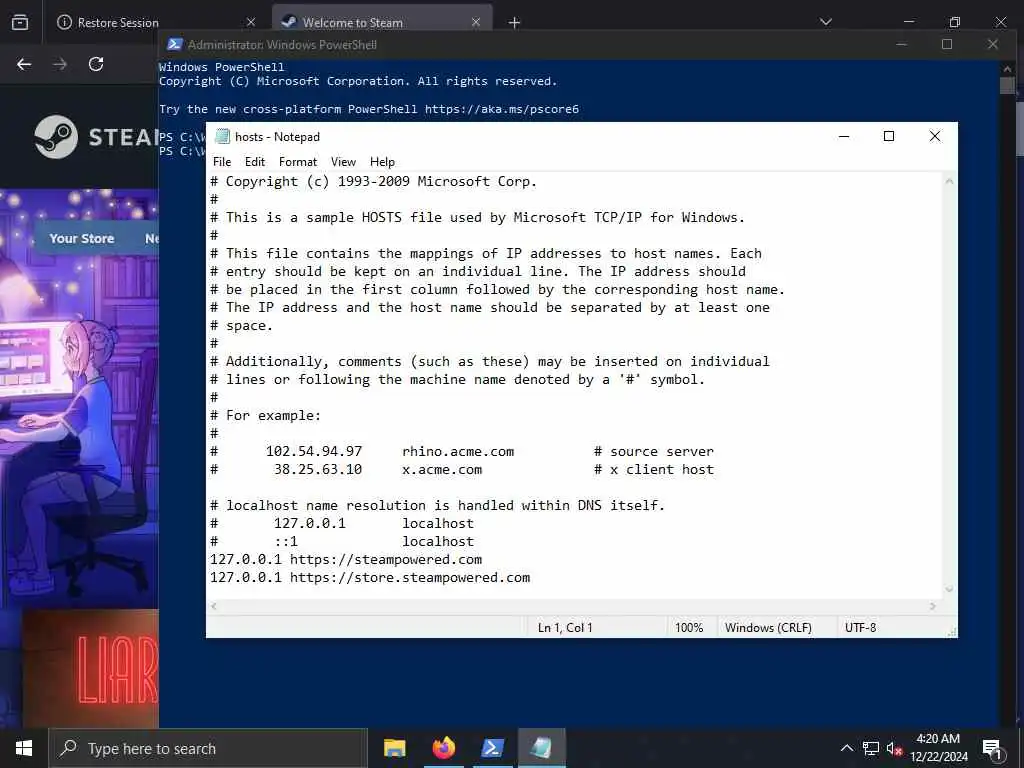Screen dimensions: 1024x768
Task: Close the Restore Session tab
Action: (251, 22)
